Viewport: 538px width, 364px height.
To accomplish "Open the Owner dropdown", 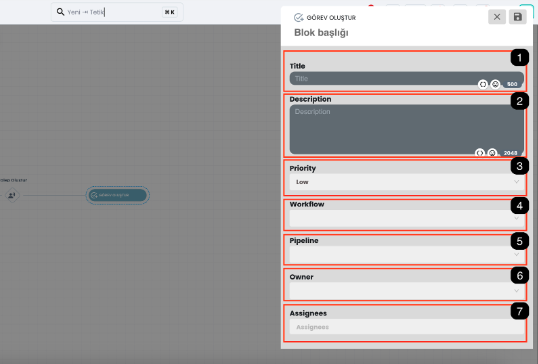I will tap(407, 291).
